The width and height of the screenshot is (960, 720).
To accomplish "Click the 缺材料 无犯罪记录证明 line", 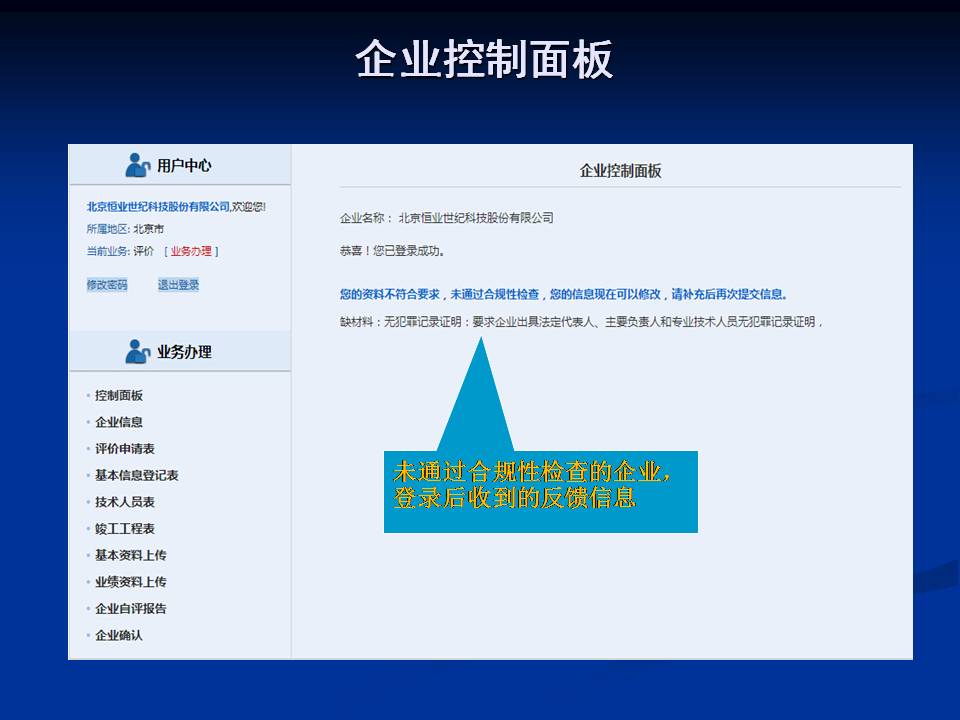I will (x=581, y=322).
